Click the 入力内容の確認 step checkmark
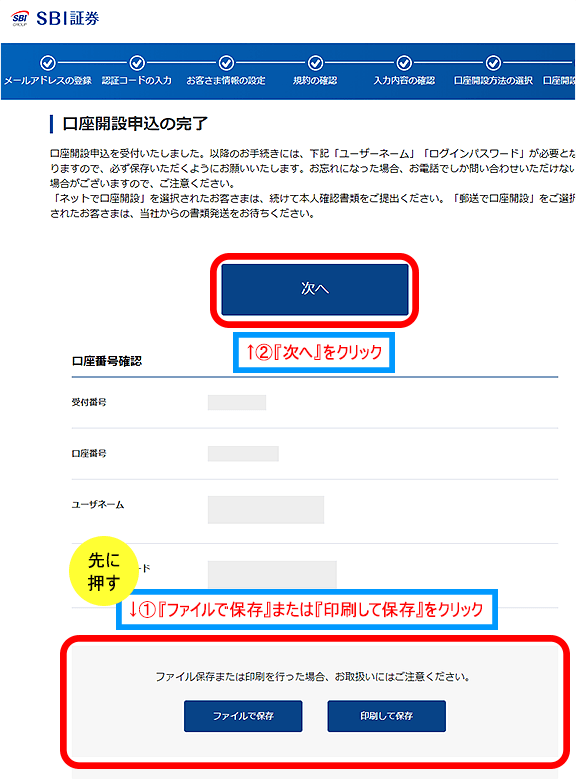The image size is (576, 779). [x=404, y=63]
